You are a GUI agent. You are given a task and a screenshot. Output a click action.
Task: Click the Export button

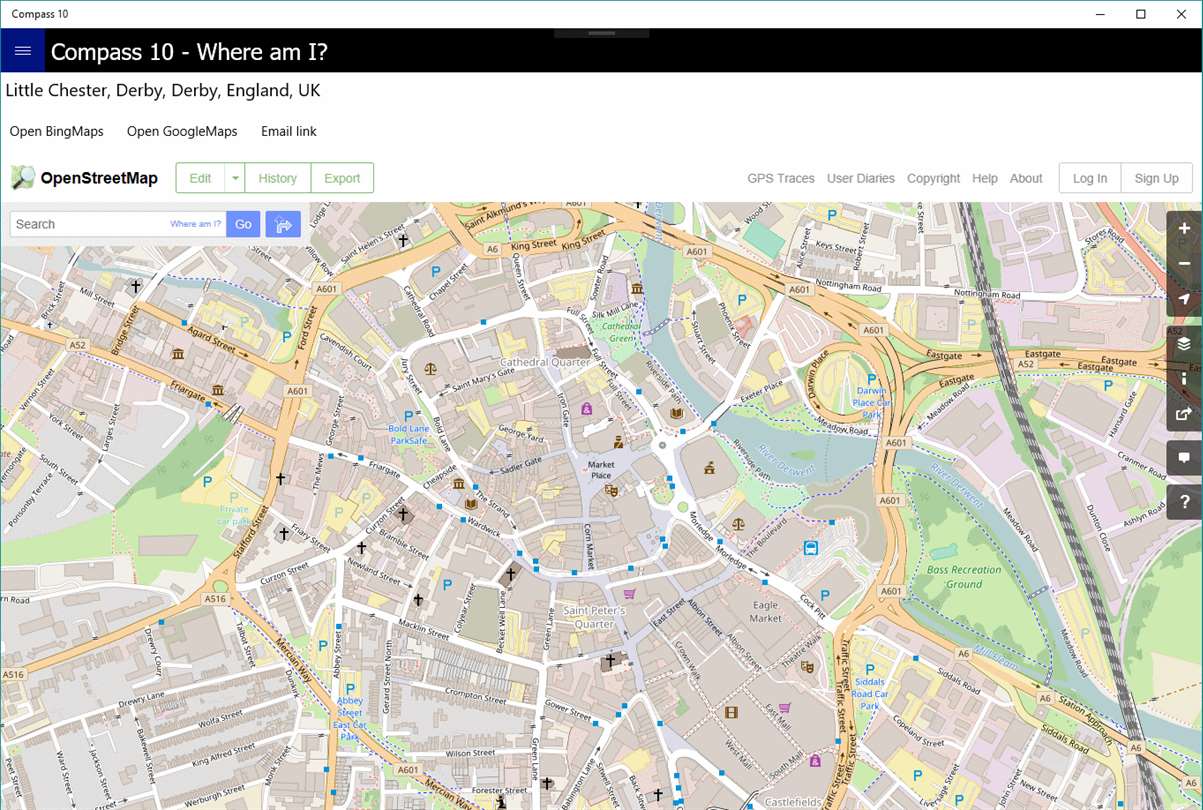[x=342, y=178]
